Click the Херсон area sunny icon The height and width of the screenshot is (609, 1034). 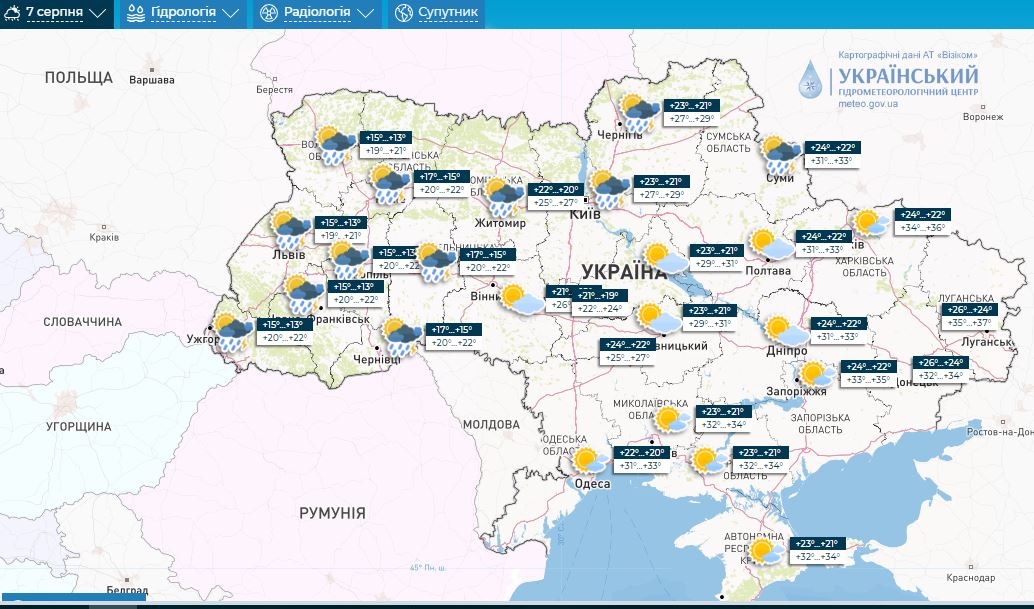[x=708, y=459]
